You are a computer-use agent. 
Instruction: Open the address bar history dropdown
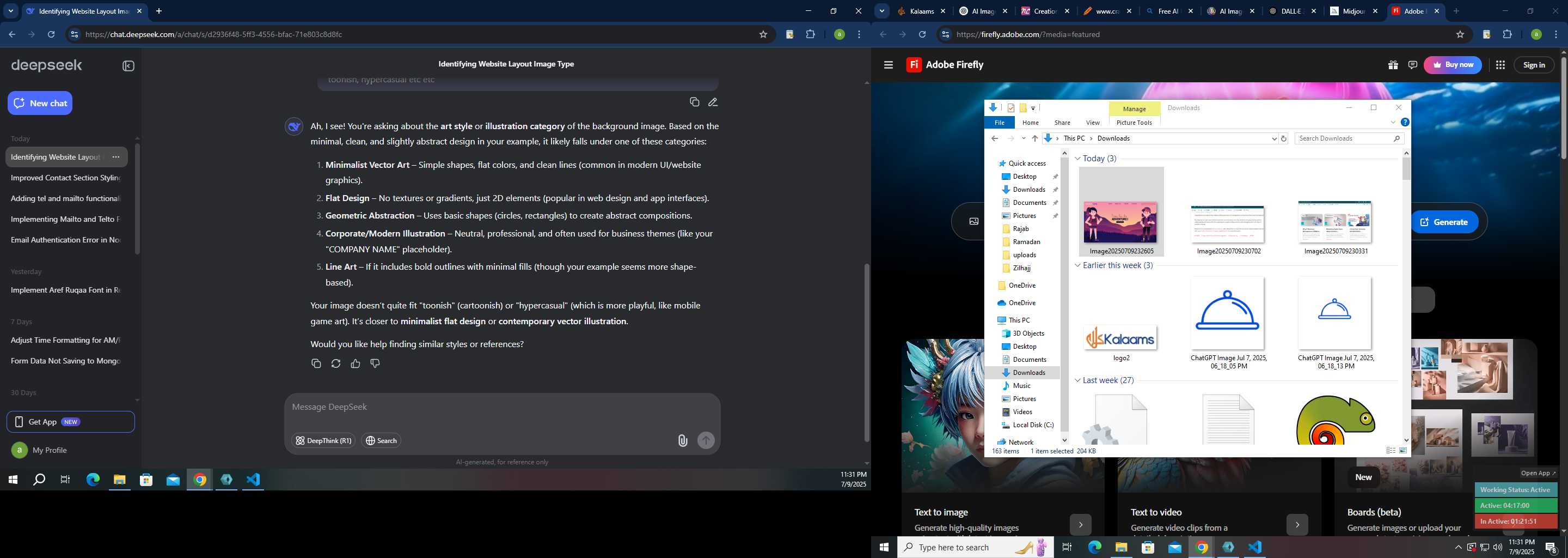[x=1274, y=139]
